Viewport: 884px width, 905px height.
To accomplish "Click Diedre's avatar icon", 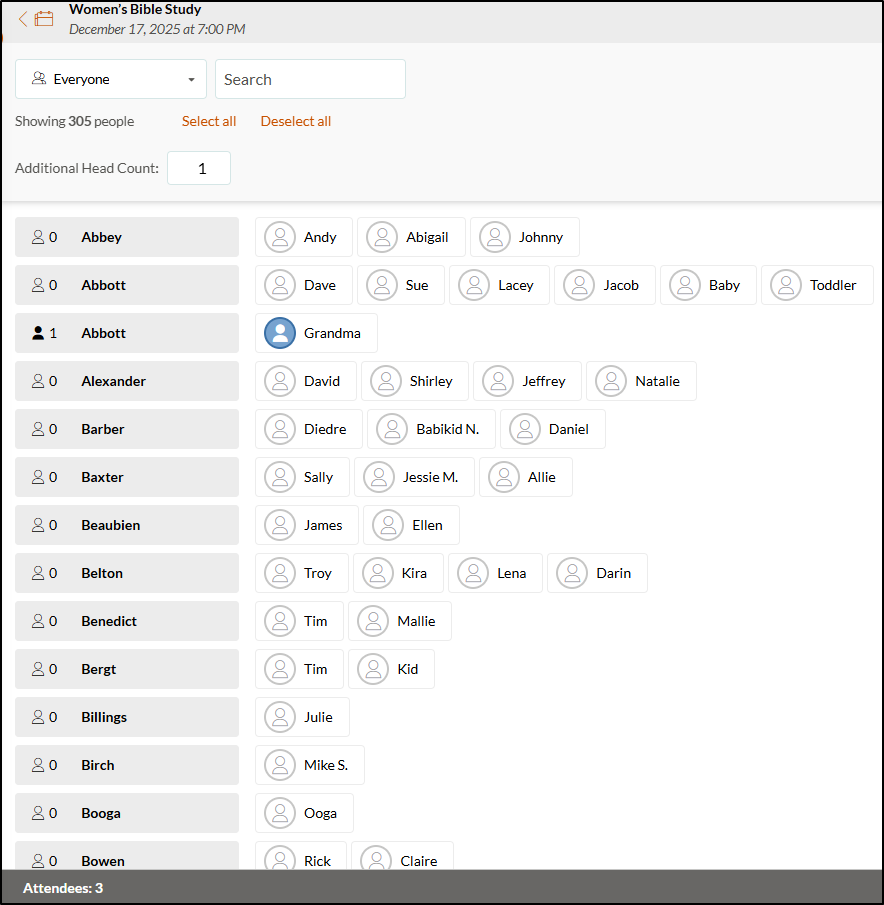I will point(280,429).
